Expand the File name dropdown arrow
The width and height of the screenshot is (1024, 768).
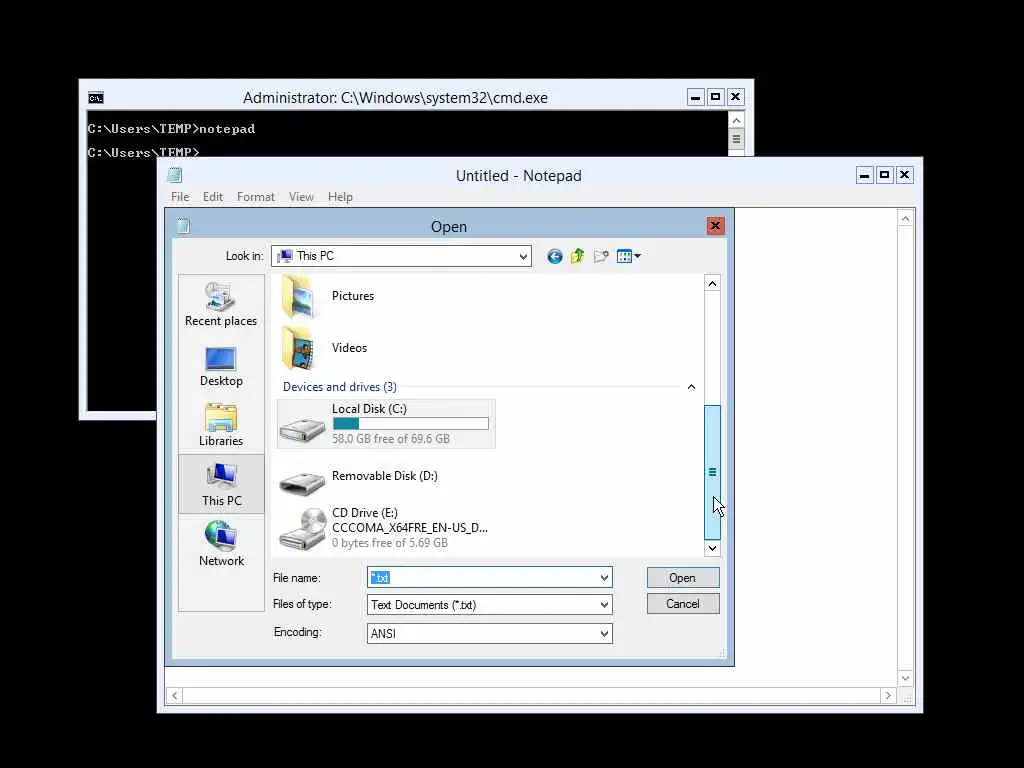(x=604, y=577)
